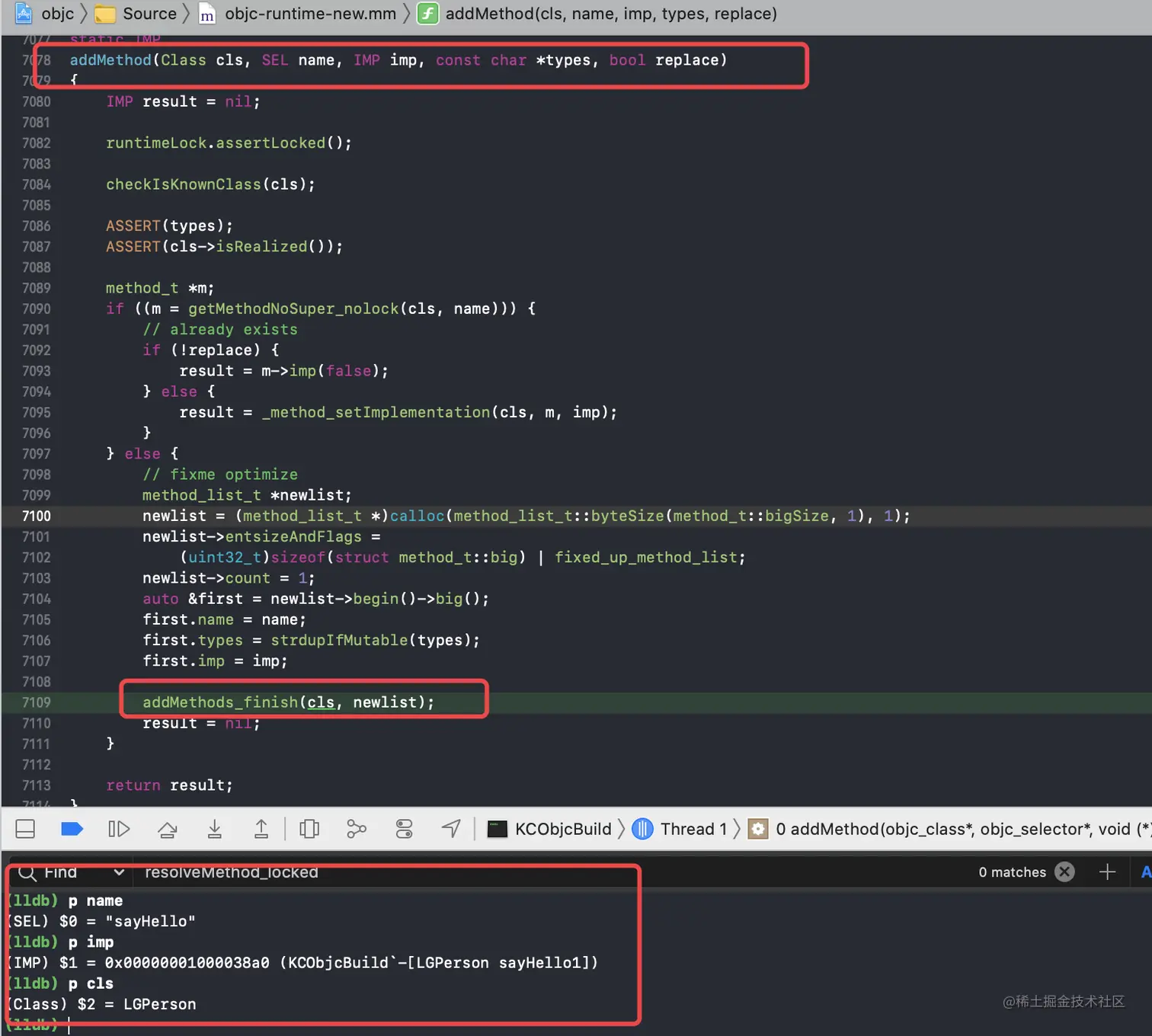Click the Simulate Location arrow icon
Screen dimensions: 1152x1036
pos(451,829)
